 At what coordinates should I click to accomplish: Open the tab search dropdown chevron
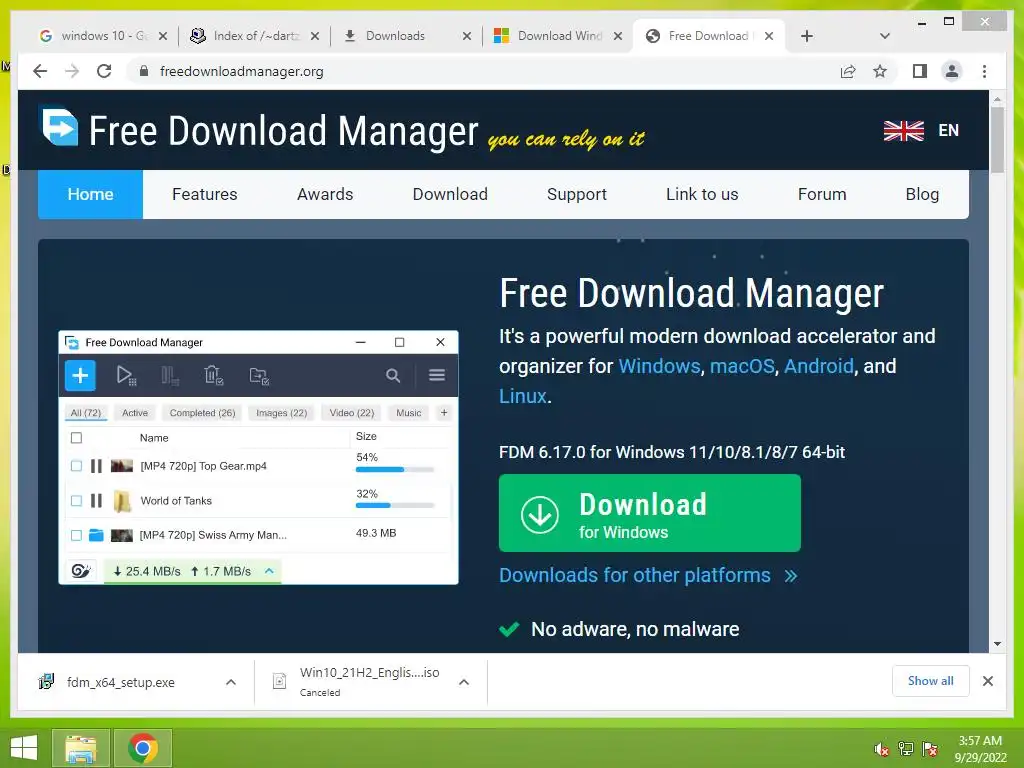point(884,36)
